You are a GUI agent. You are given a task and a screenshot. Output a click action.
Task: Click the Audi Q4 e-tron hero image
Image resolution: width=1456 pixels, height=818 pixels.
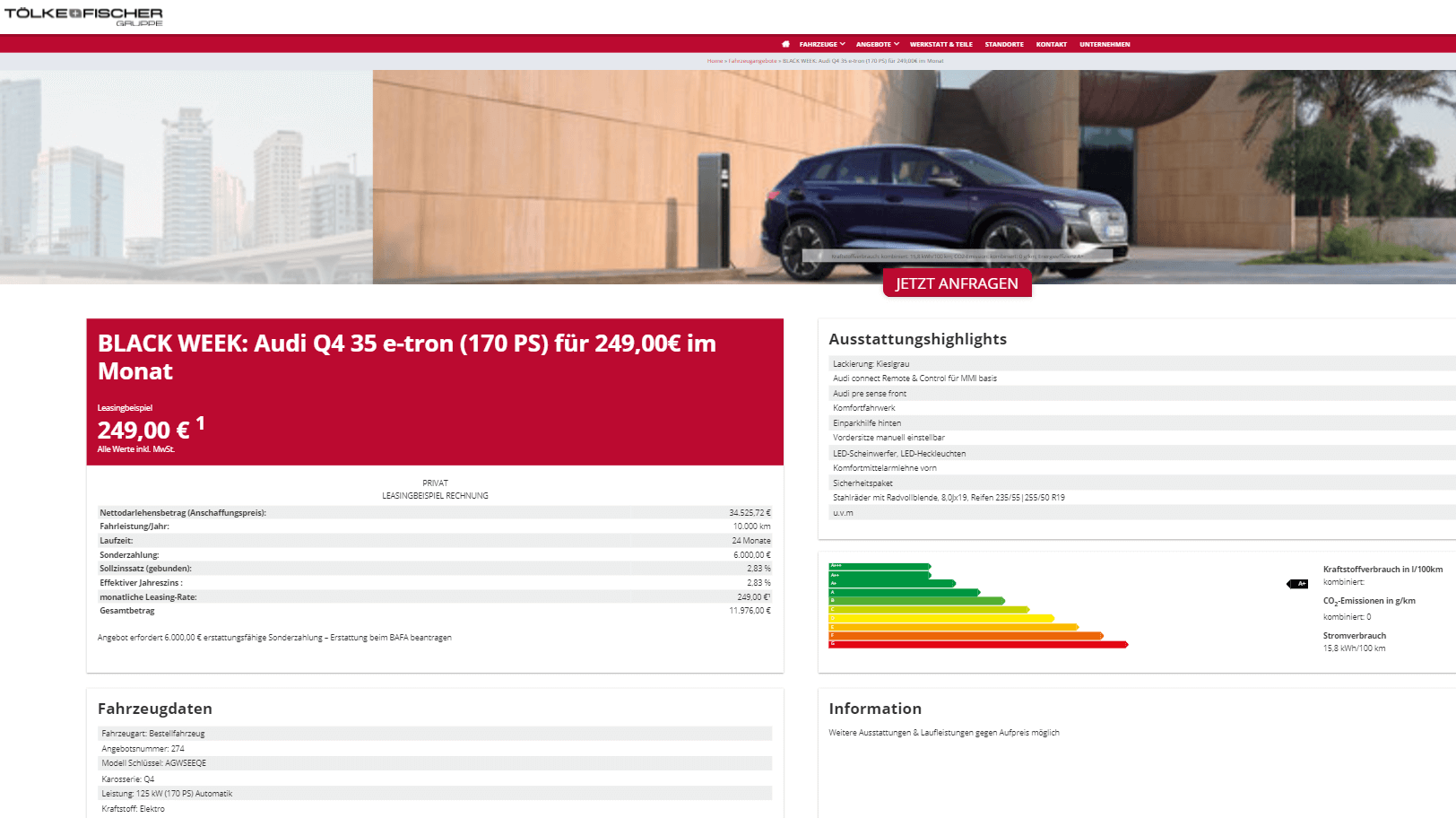[914, 177]
